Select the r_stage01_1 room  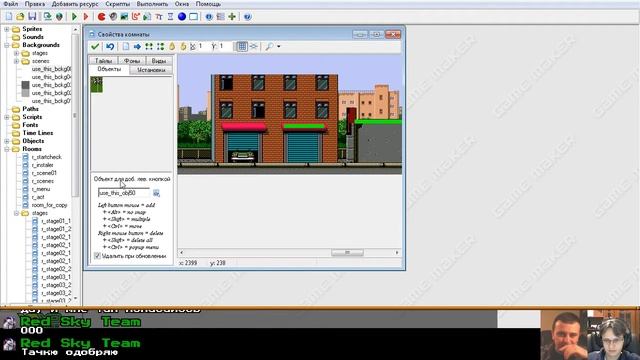(x=56, y=221)
